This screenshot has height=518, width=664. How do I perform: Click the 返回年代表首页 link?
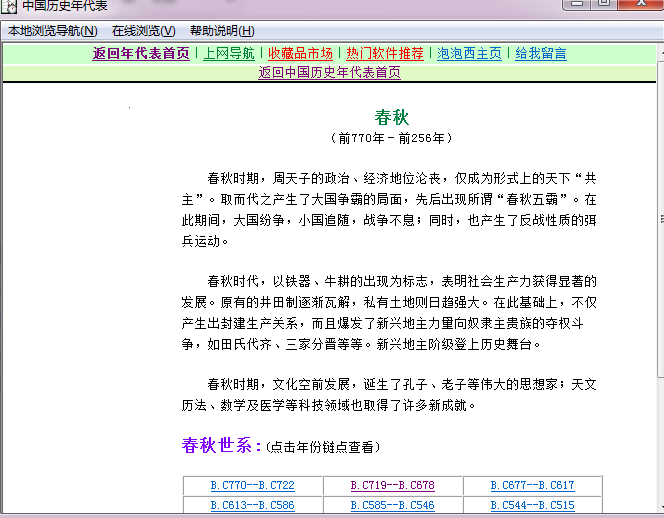point(141,53)
